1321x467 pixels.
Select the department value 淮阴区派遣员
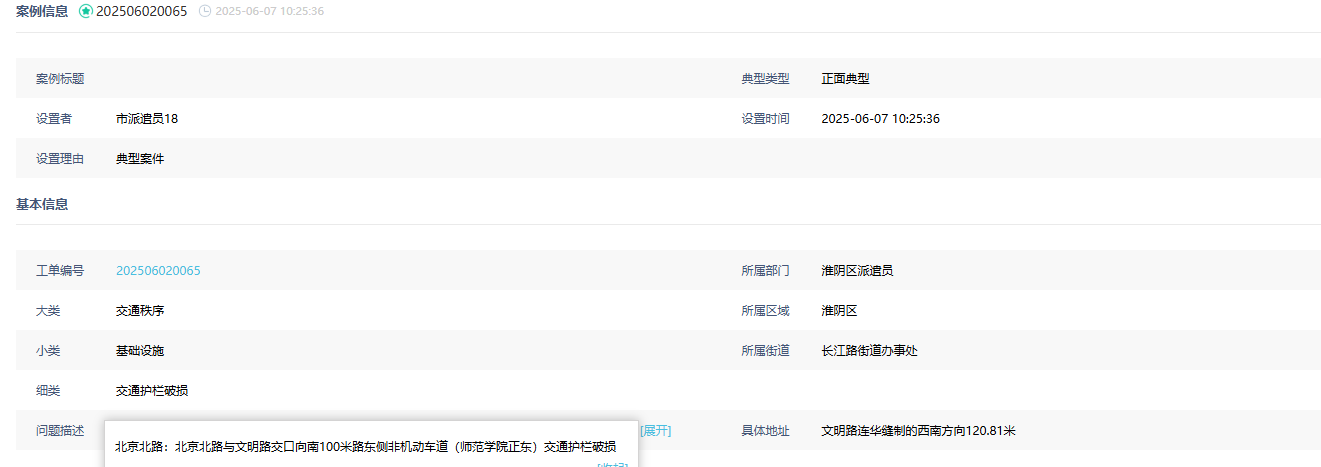click(858, 271)
